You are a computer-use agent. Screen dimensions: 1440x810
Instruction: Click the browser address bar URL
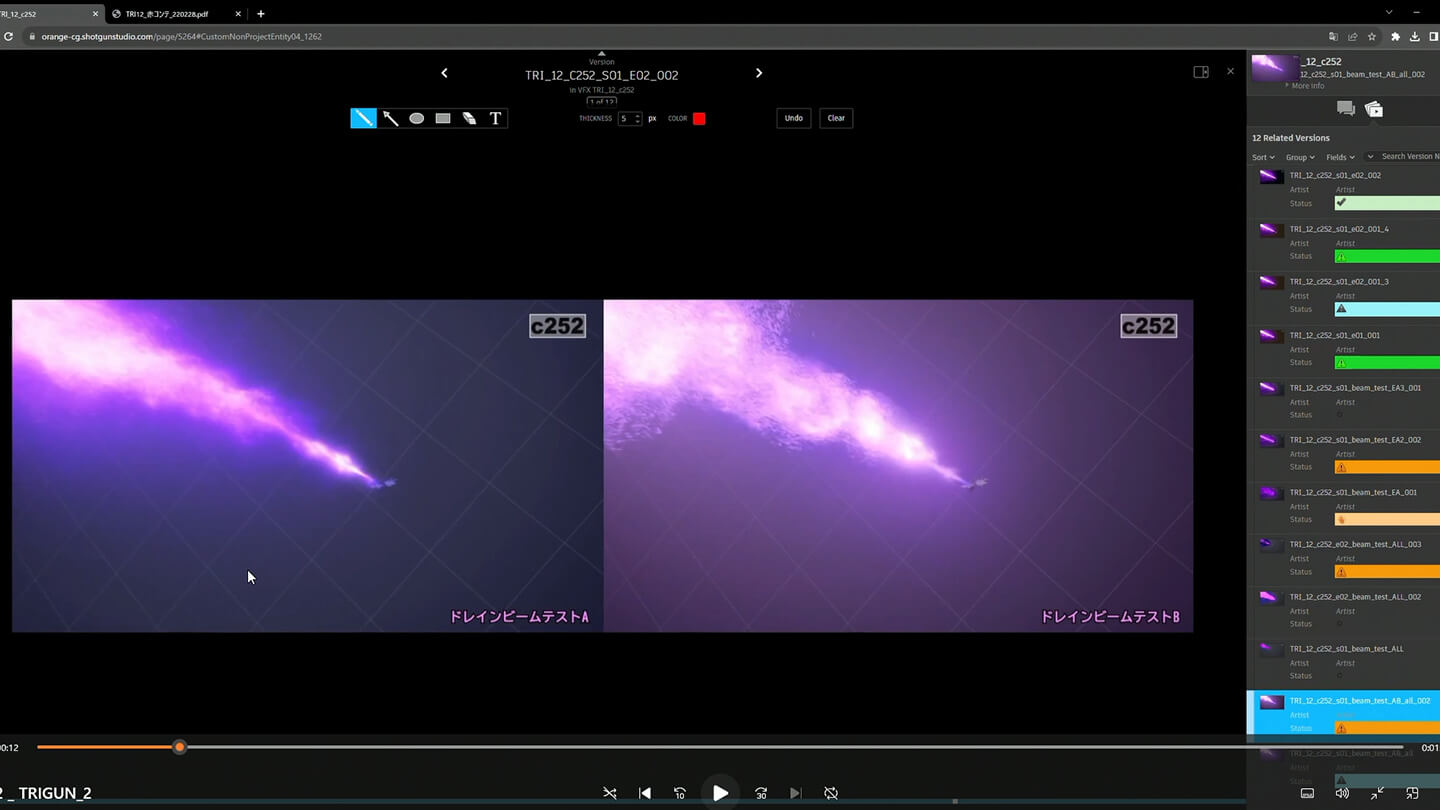pos(181,37)
